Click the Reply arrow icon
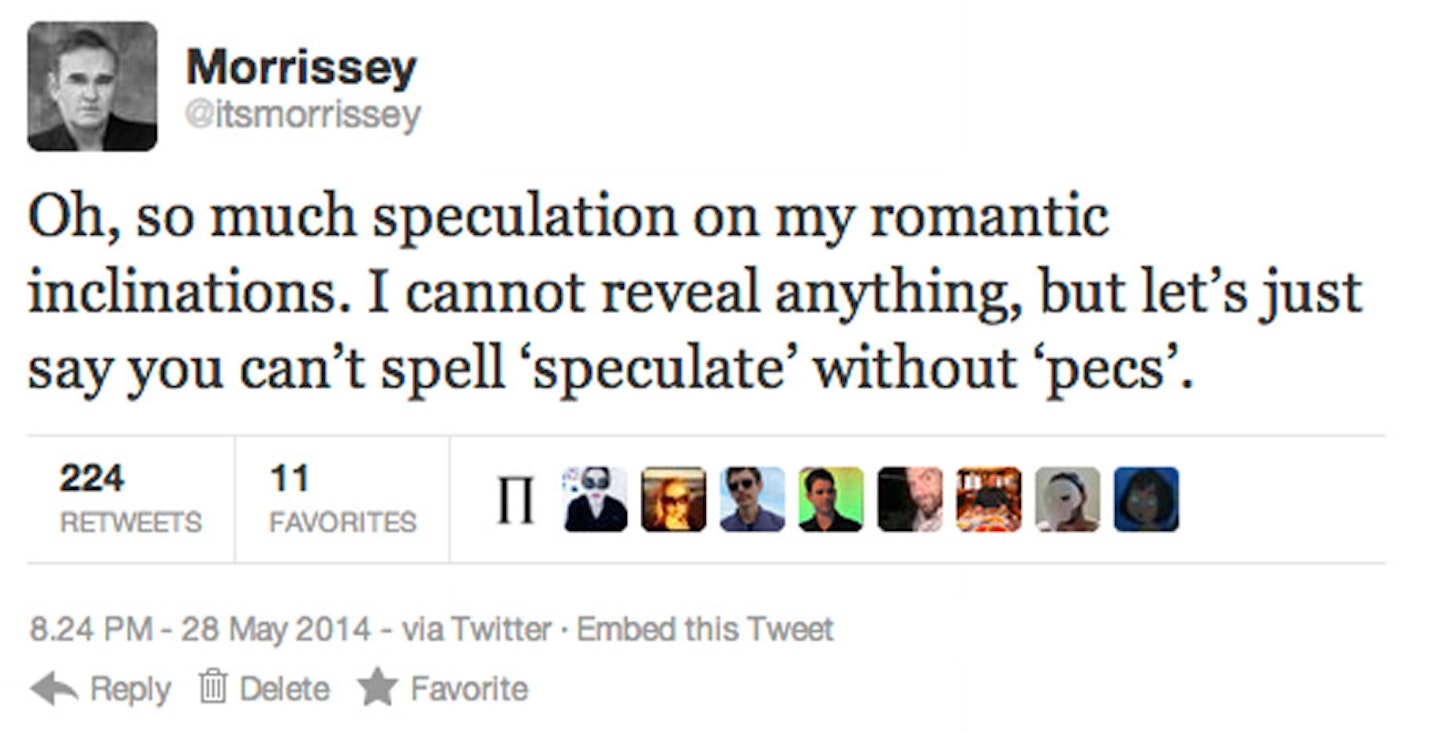Image resolution: width=1440 pixels, height=733 pixels. click(x=54, y=689)
